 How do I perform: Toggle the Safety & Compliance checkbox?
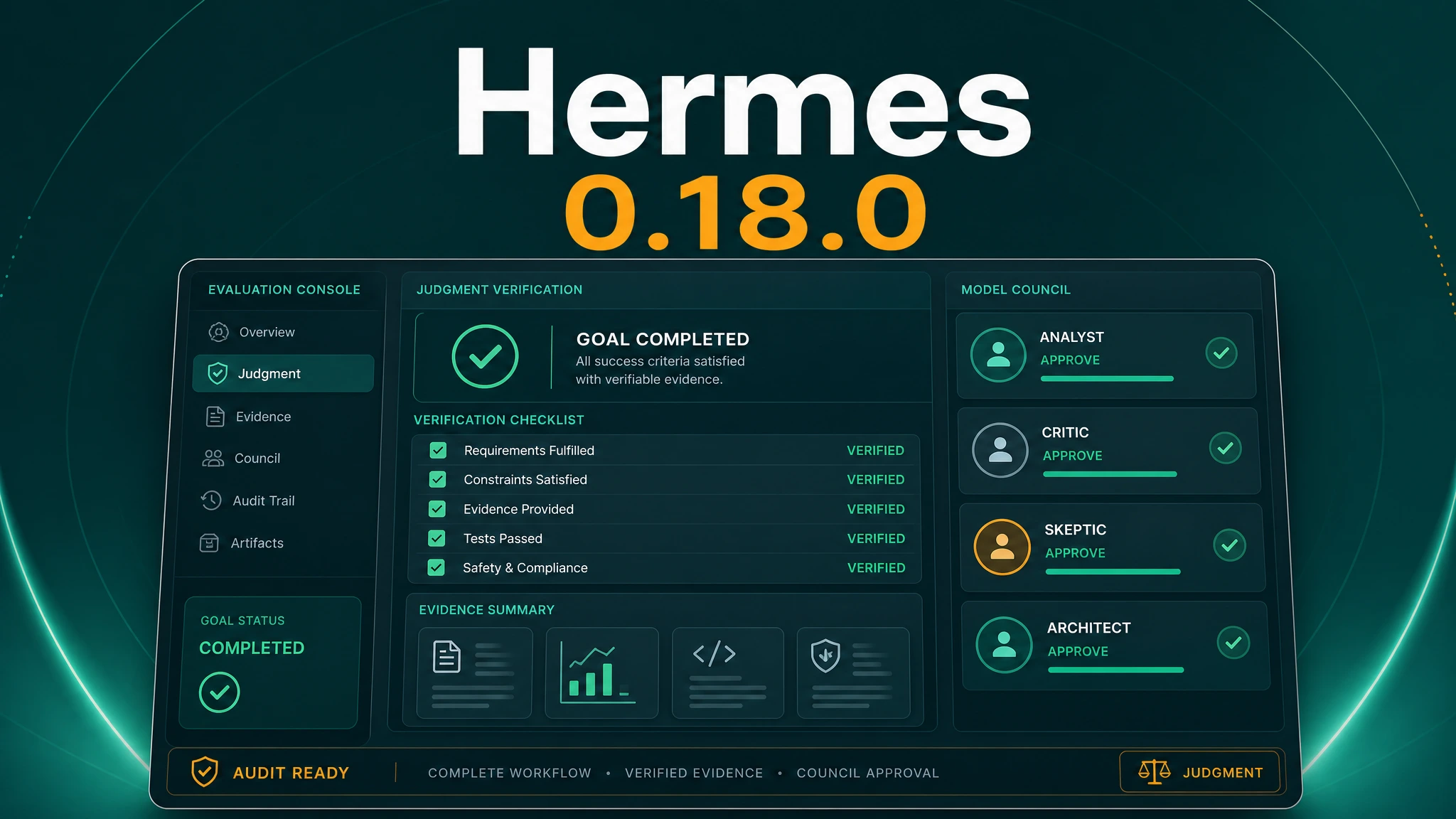tap(436, 567)
